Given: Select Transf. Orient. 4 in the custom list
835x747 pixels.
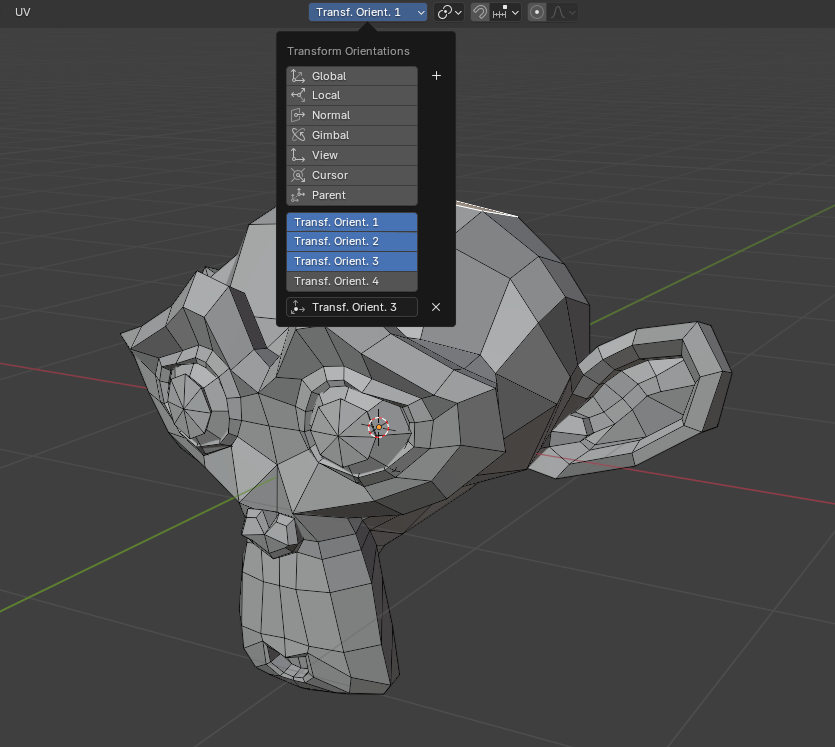Looking at the screenshot, I should pyautogui.click(x=352, y=281).
